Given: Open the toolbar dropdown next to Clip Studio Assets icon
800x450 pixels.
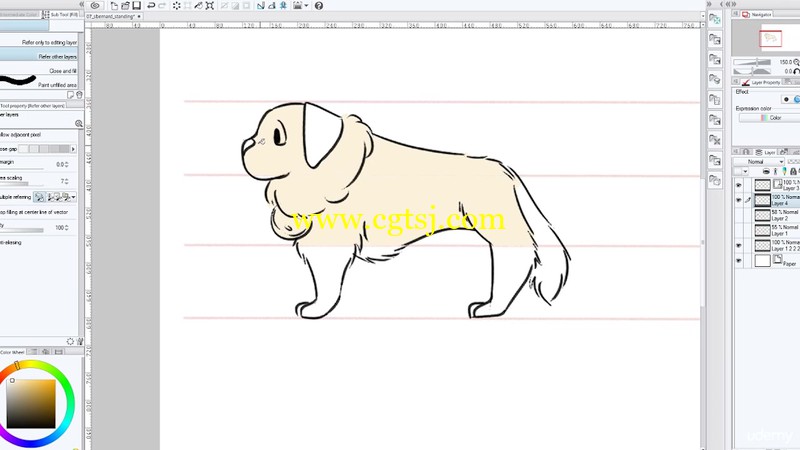Looking at the screenshot, I should coord(306,6).
